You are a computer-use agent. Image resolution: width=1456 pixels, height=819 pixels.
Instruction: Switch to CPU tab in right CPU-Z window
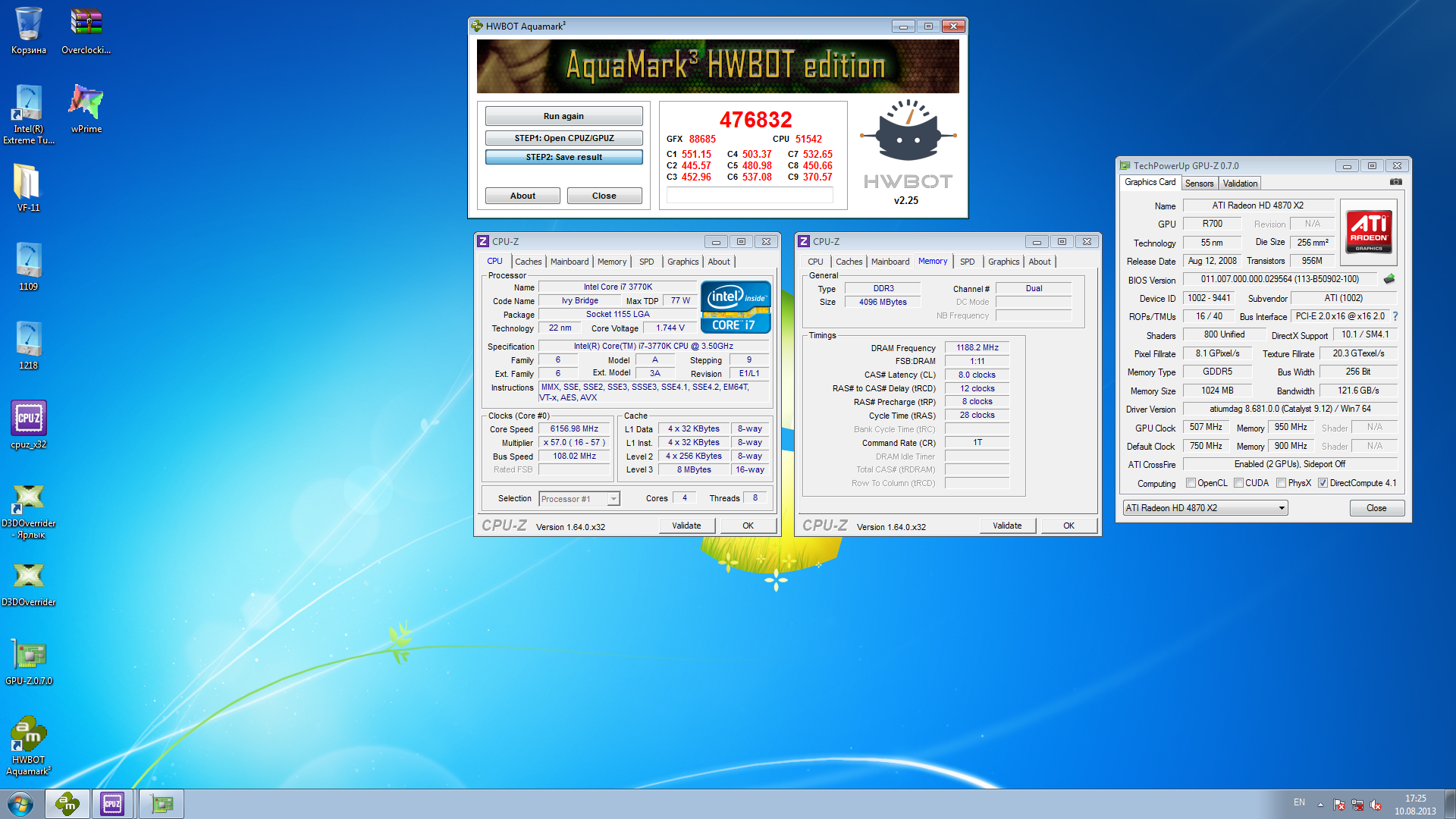(x=815, y=262)
